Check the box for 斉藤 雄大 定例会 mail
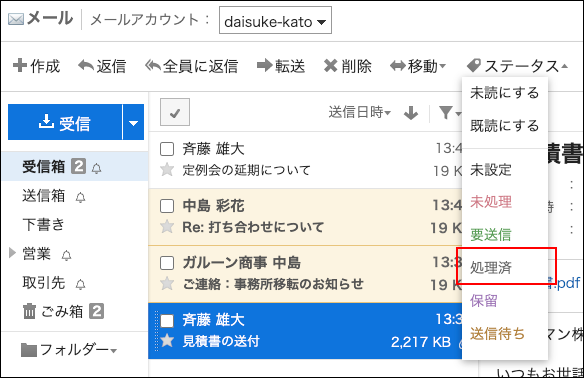 point(167,149)
